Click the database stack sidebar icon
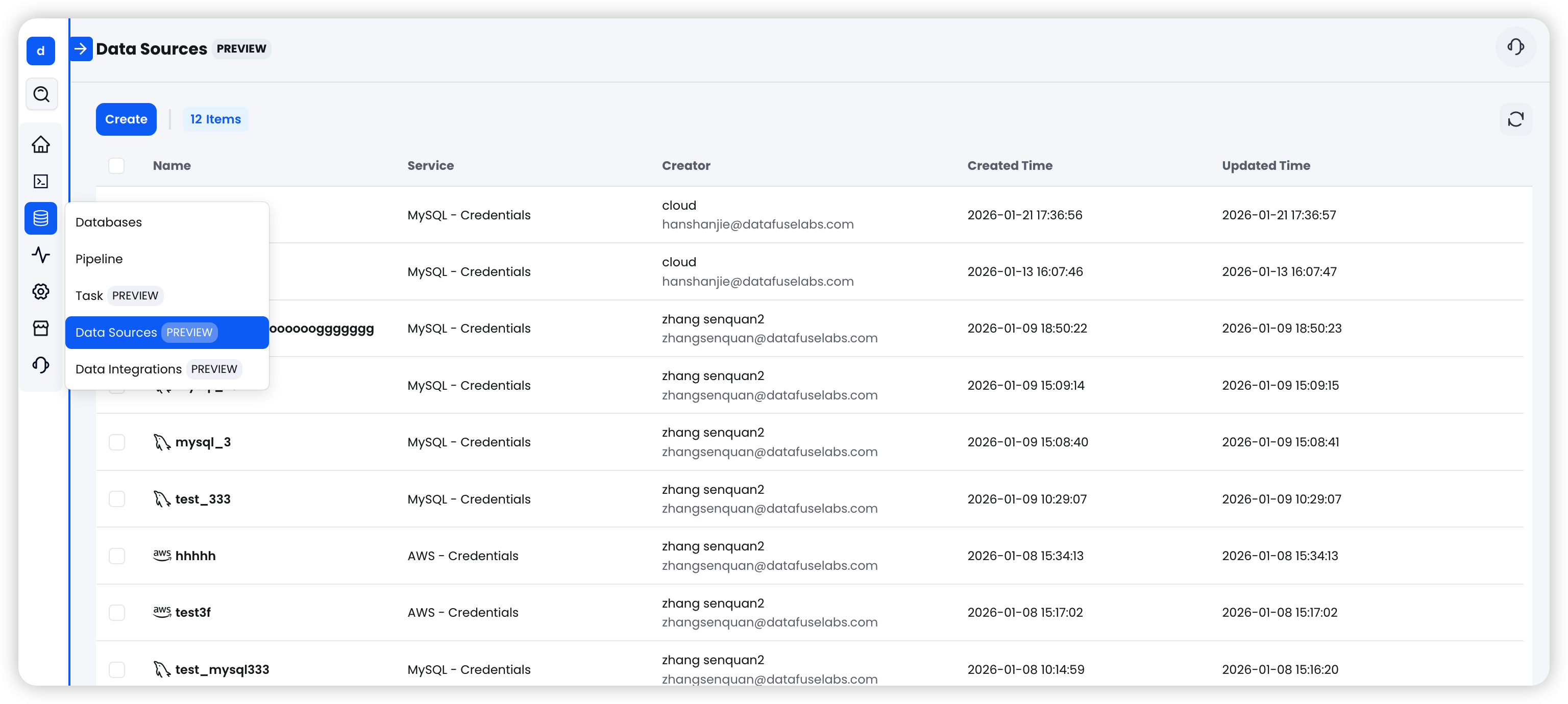The width and height of the screenshot is (1568, 704). coord(41,218)
